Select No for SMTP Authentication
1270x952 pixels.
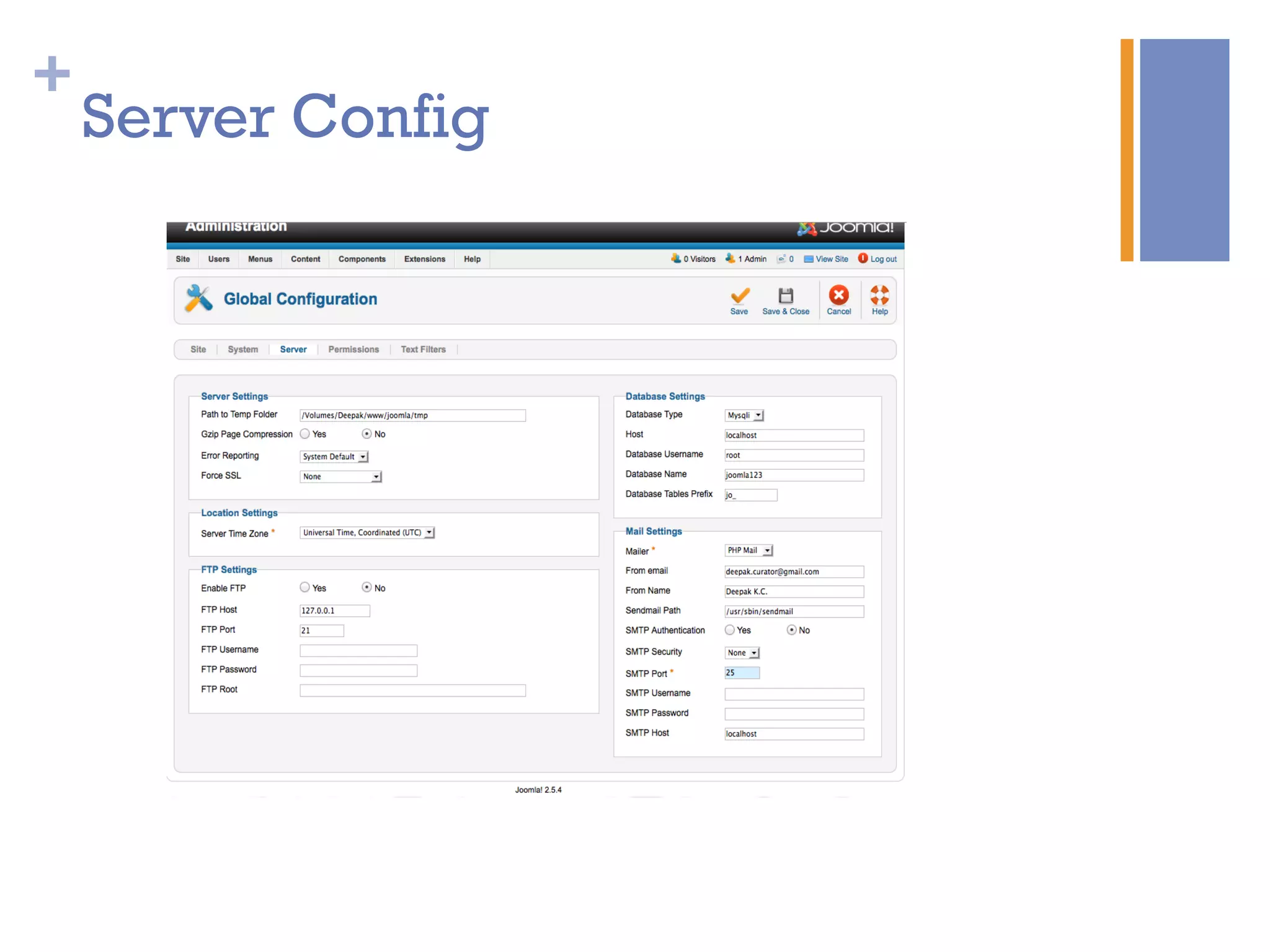(x=791, y=630)
